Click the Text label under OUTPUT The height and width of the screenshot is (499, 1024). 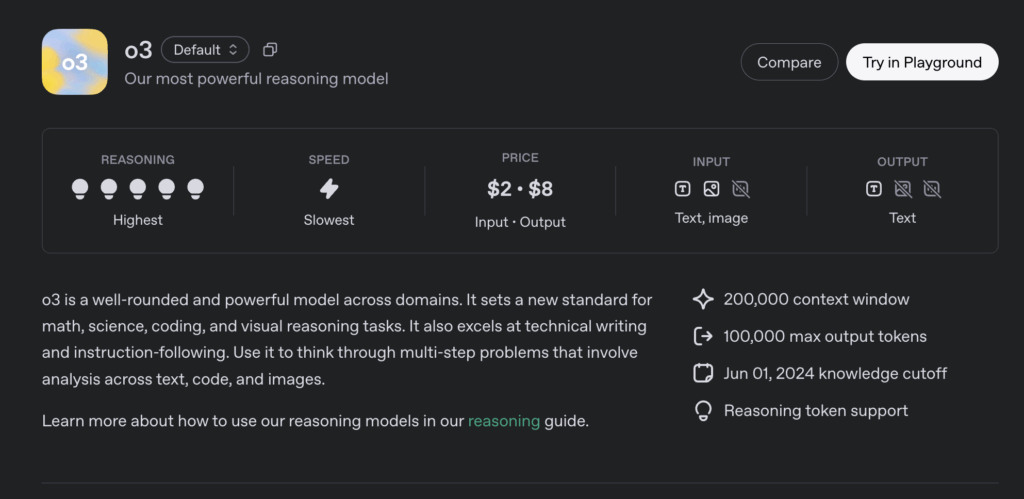(x=903, y=218)
